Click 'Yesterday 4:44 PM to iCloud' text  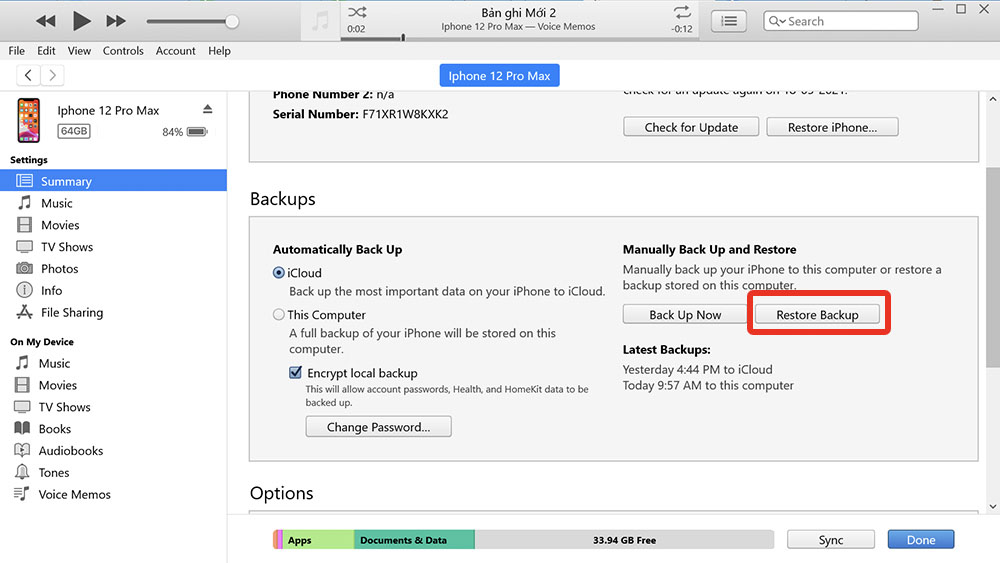point(697,369)
